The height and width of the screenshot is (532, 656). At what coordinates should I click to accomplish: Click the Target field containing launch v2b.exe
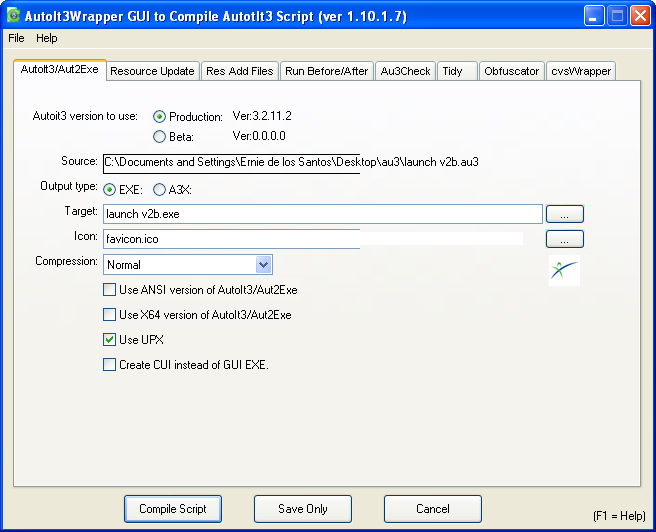323,214
